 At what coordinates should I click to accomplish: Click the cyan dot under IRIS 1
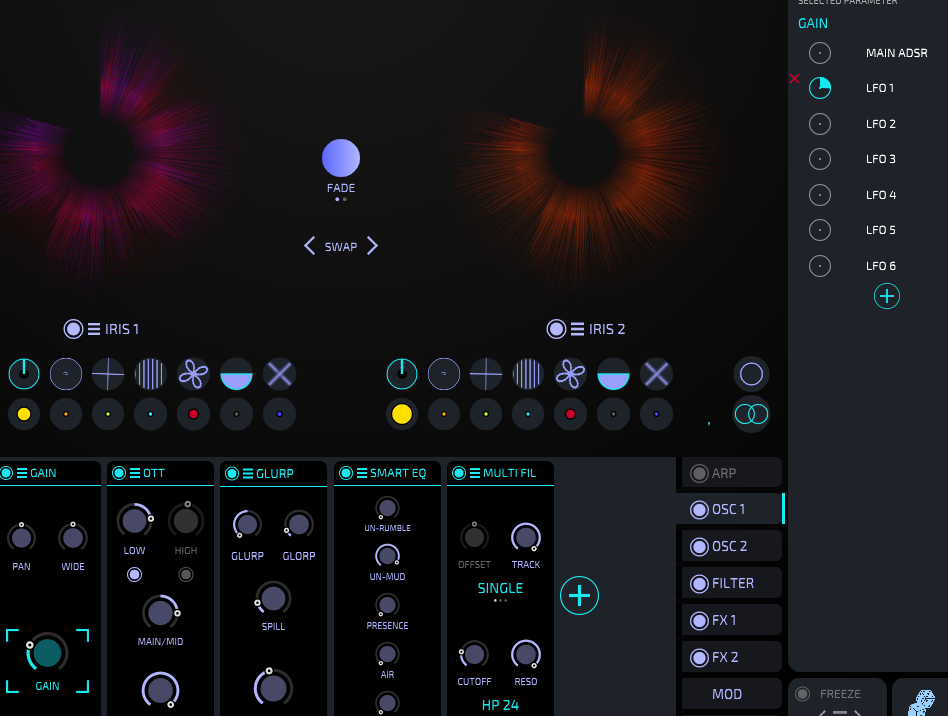(151, 414)
